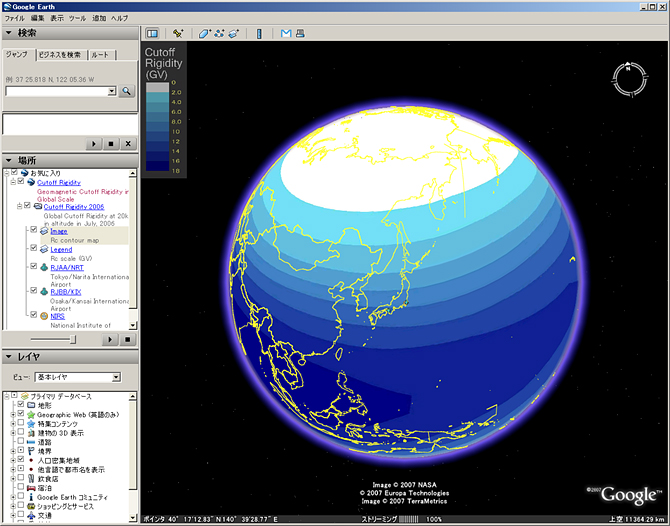Enable the 宿泊 lodging layer checkbox
Image resolution: width=670 pixels, height=526 pixels.
tap(21, 487)
